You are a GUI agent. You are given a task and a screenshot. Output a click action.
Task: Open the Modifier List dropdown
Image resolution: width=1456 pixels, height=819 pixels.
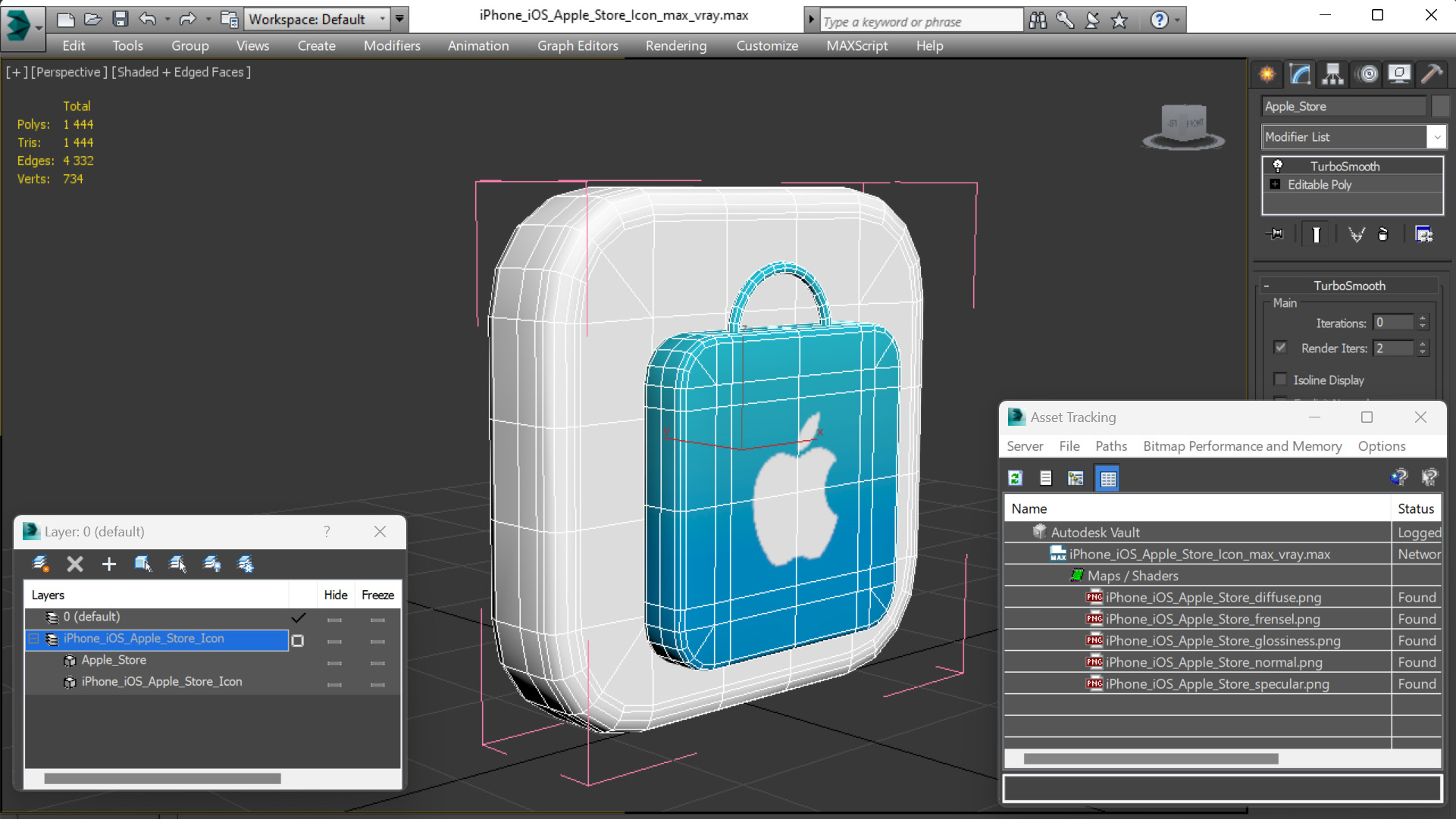point(1437,137)
